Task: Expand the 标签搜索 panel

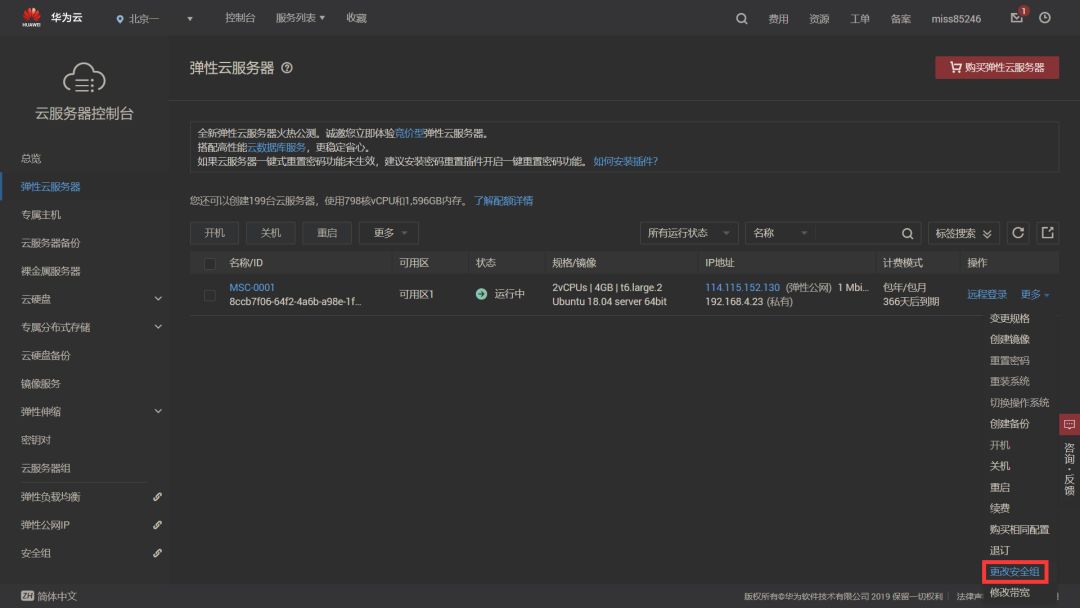Action: tap(964, 233)
